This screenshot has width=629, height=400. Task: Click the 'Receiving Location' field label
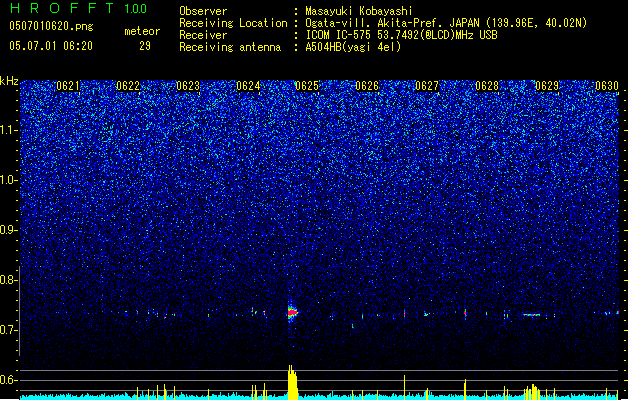click(233, 23)
